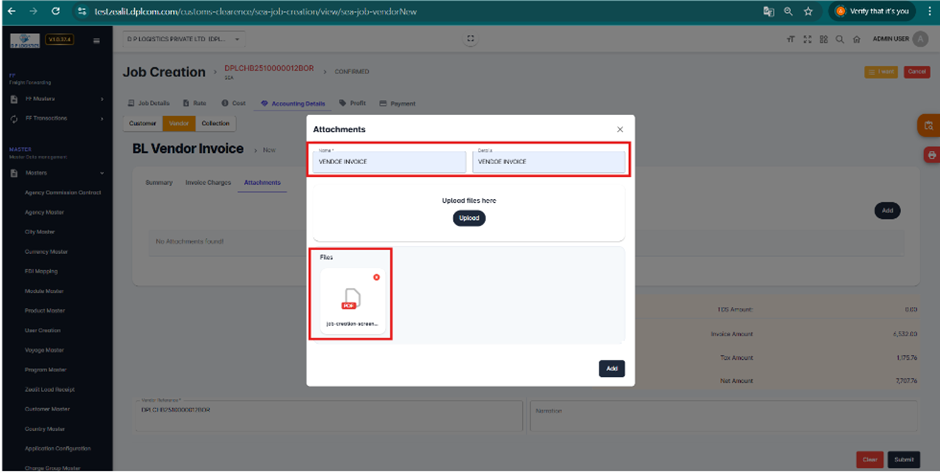Click the orange document search floating icon
This screenshot has height=473, width=940.
pyautogui.click(x=928, y=126)
